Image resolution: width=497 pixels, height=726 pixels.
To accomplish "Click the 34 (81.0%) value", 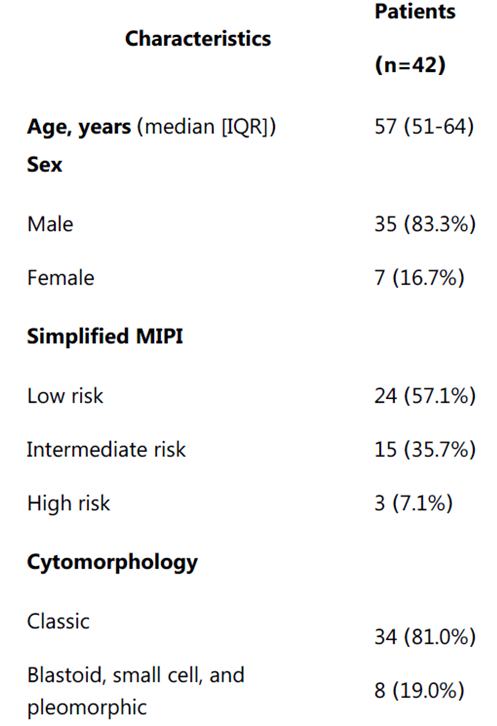I will click(x=425, y=638).
